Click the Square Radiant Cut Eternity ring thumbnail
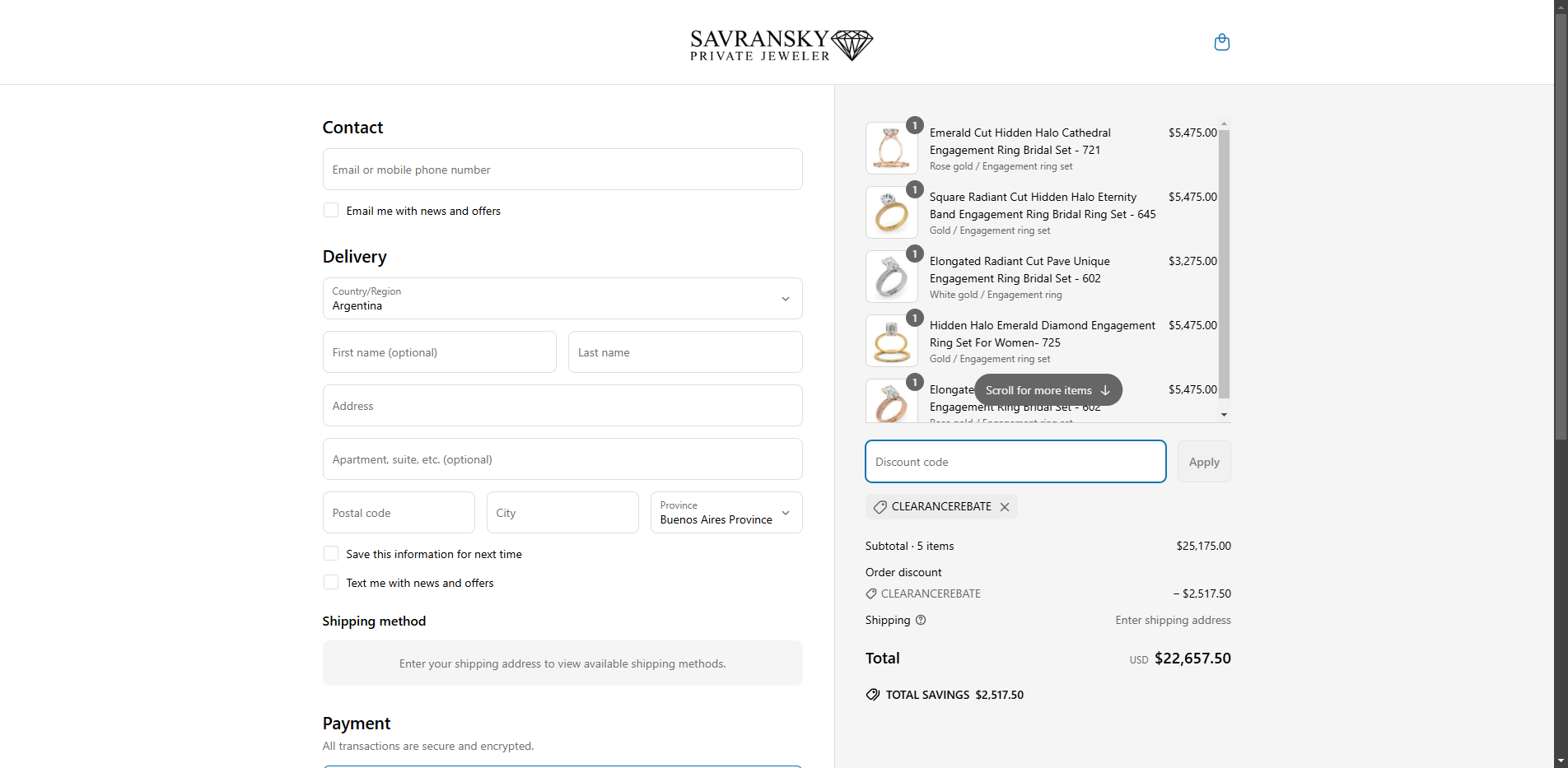This screenshot has width=1568, height=768. (892, 212)
